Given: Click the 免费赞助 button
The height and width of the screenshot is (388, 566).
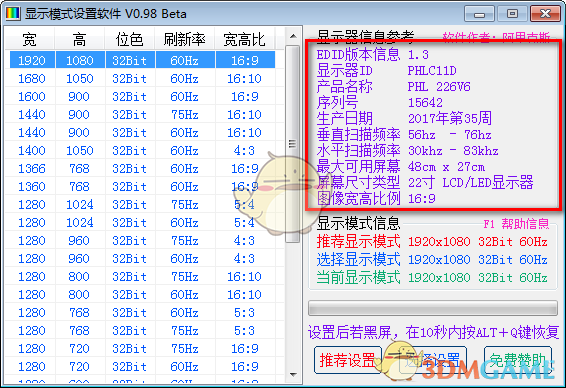Looking at the screenshot, I should click(518, 360).
